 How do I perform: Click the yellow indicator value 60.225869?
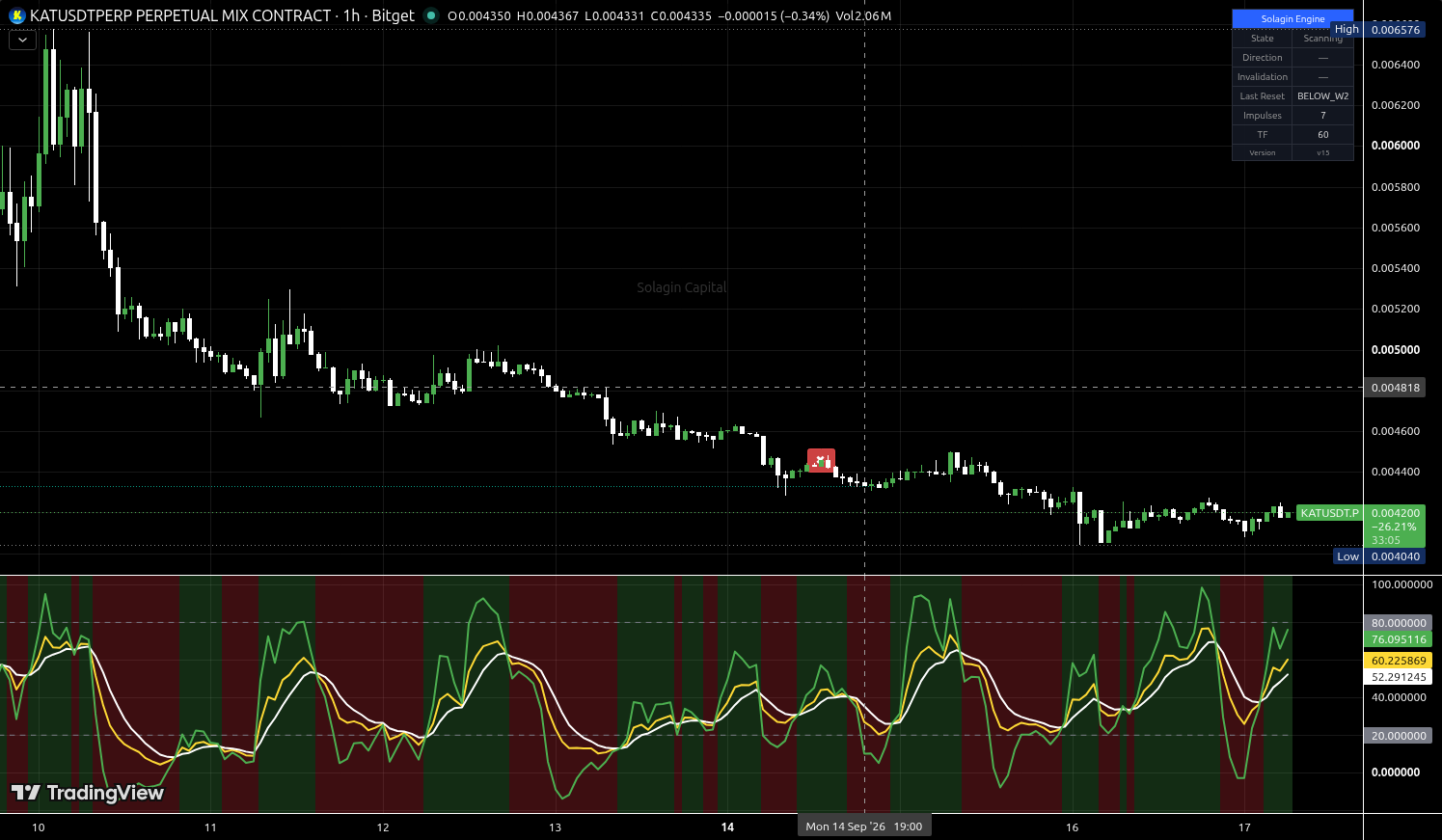1398,661
